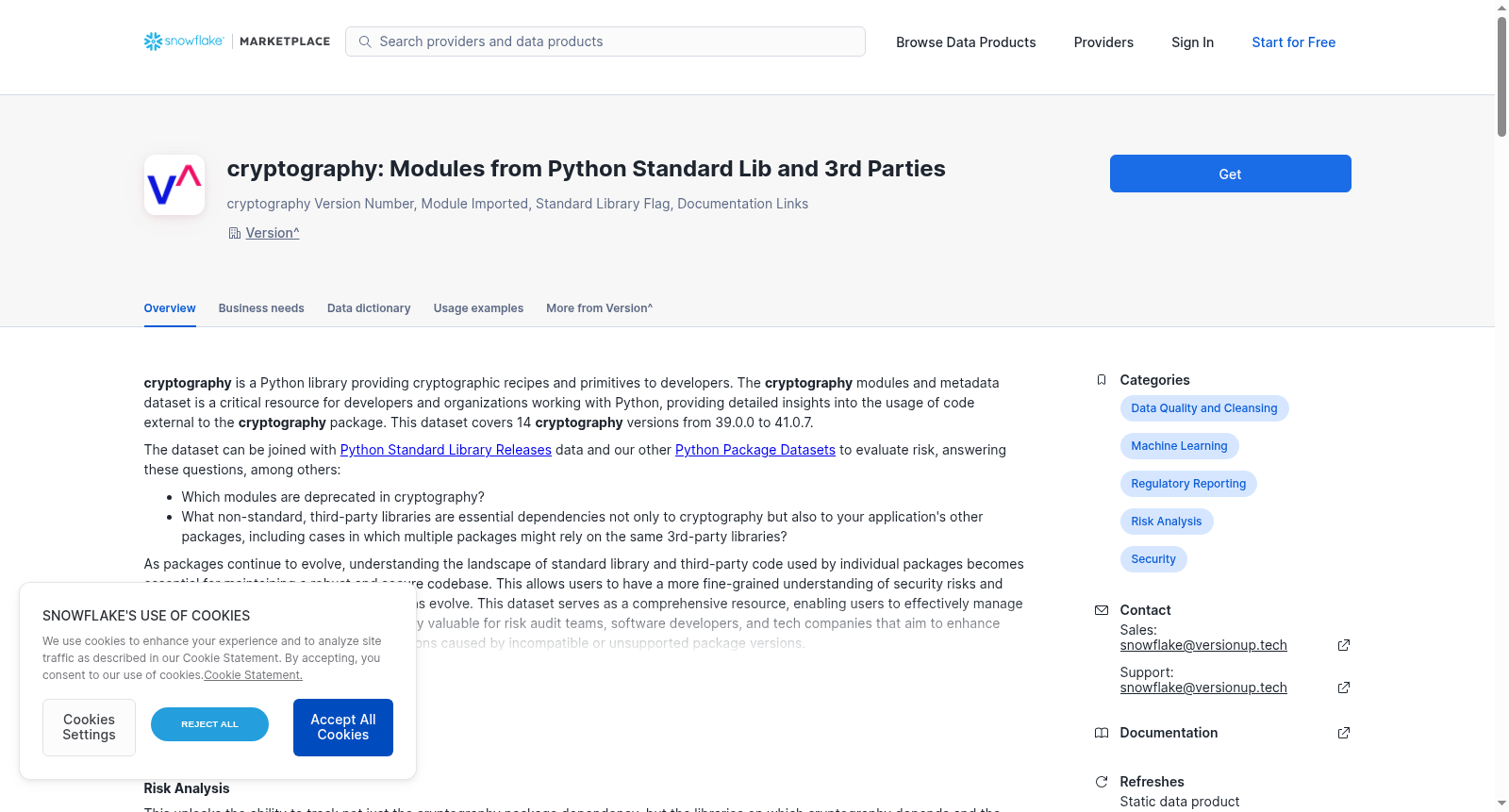This screenshot has height=812, width=1509.
Task: Click the Refreshes heading
Action: [x=1152, y=782]
